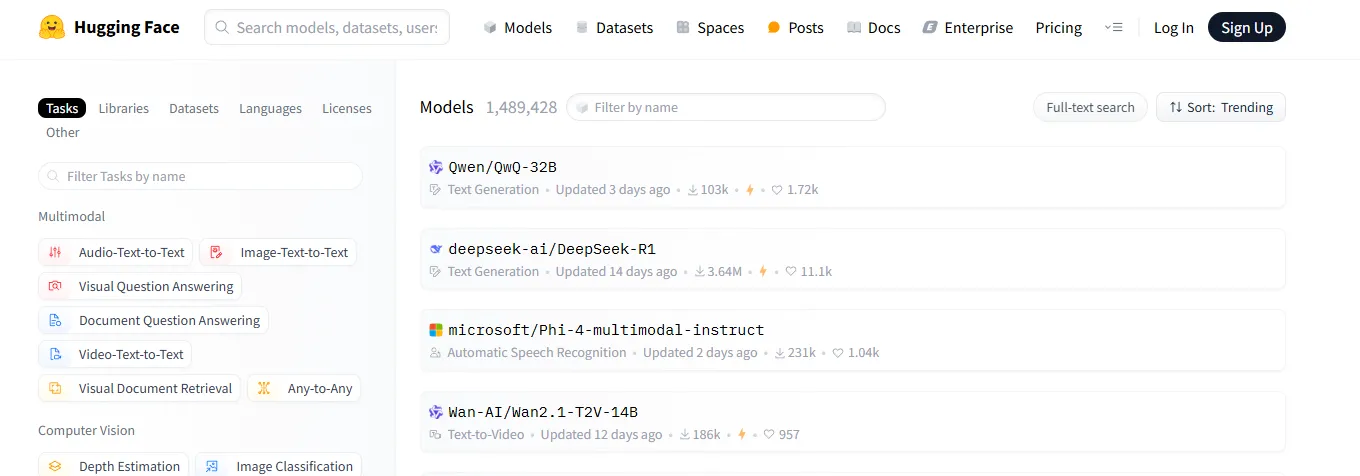Click the DeepSeek whale avatar icon
The height and width of the screenshot is (476, 1360).
pyautogui.click(x=436, y=249)
